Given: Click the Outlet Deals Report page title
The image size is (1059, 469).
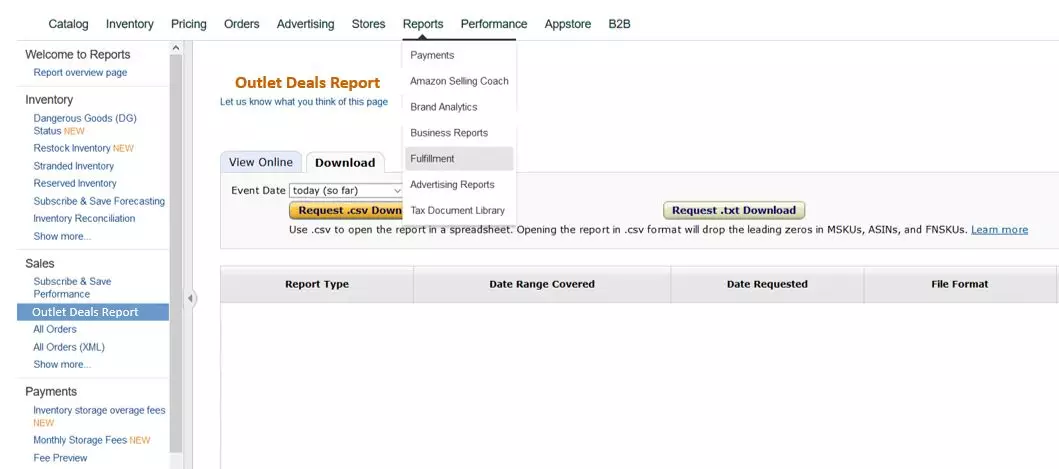Looking at the screenshot, I should pos(307,83).
